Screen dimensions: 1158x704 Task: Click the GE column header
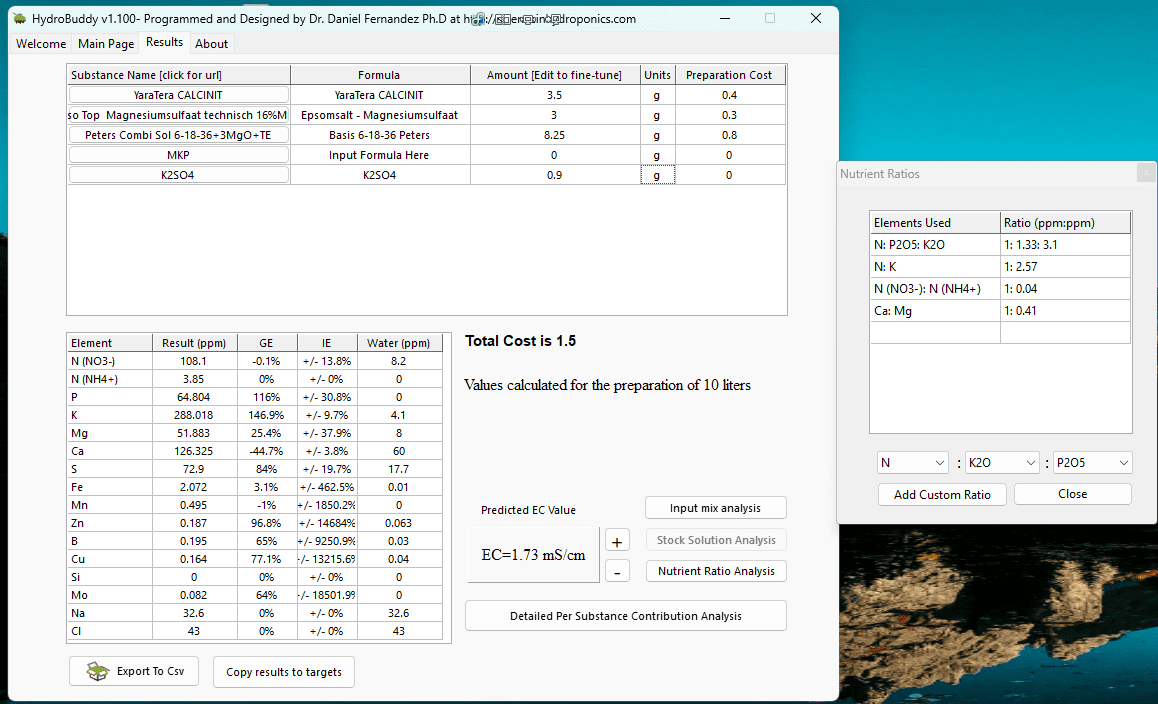(267, 343)
